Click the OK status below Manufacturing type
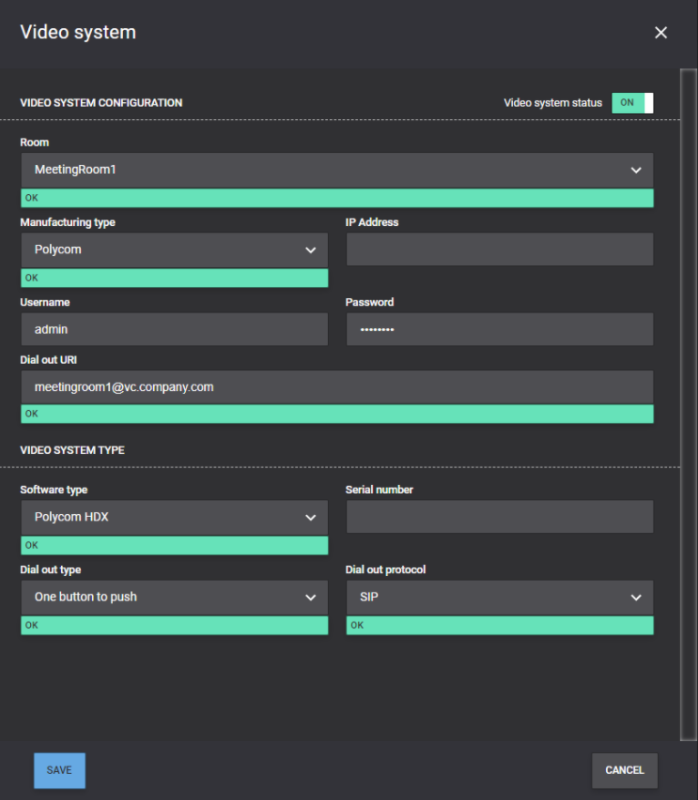The width and height of the screenshot is (698, 800). click(x=174, y=278)
